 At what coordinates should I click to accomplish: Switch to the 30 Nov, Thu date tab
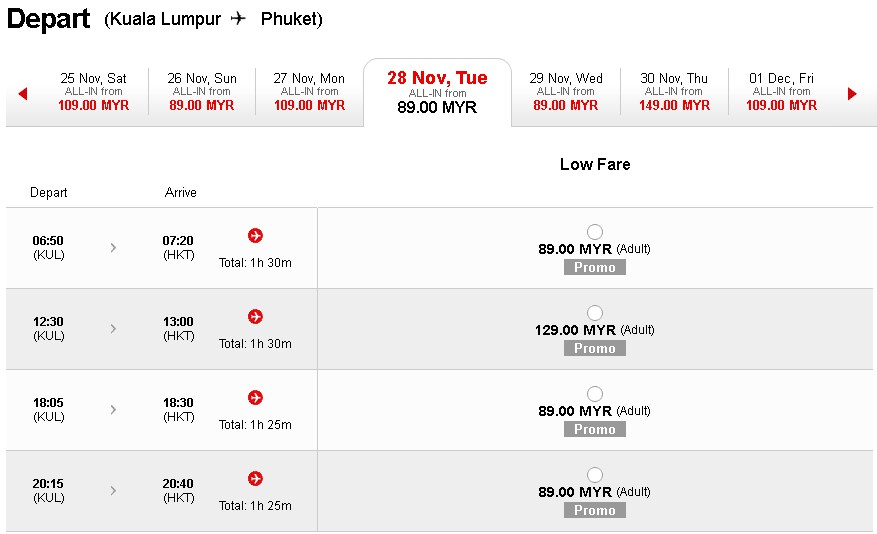pos(674,92)
